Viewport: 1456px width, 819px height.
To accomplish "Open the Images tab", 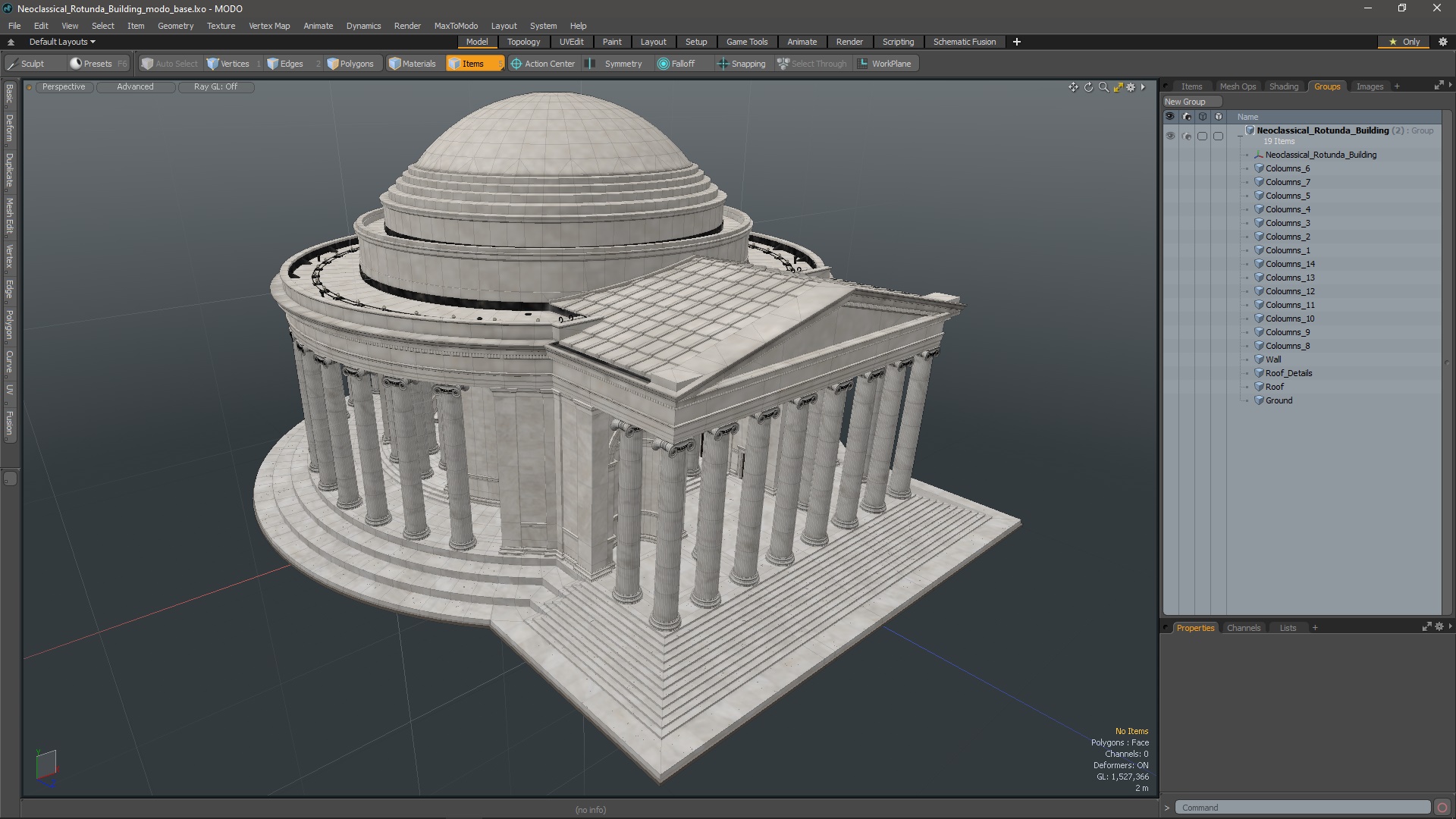I will [x=1370, y=86].
